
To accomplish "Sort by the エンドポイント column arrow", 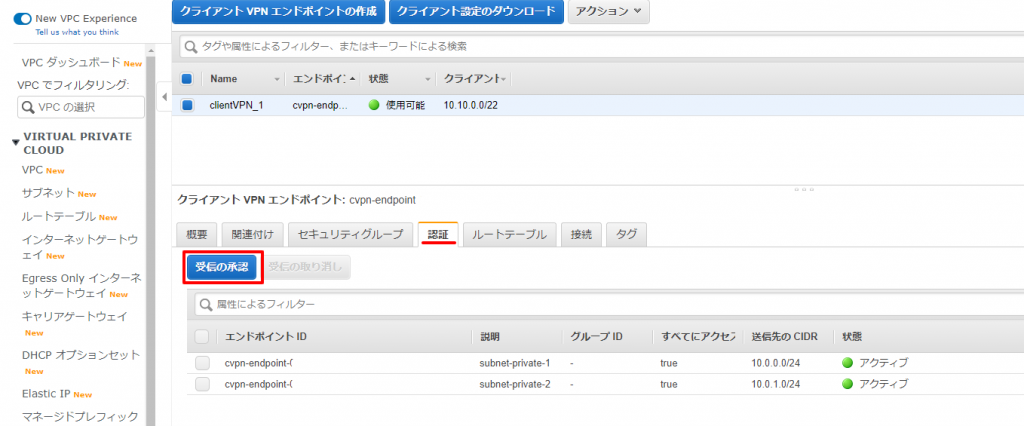I will pos(353,79).
